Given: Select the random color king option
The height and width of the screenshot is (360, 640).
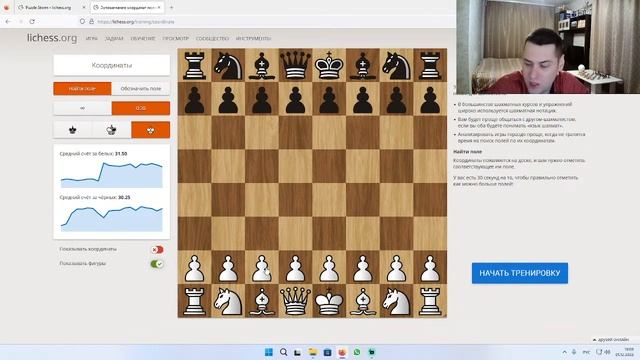Looking at the screenshot, I should 111,130.
